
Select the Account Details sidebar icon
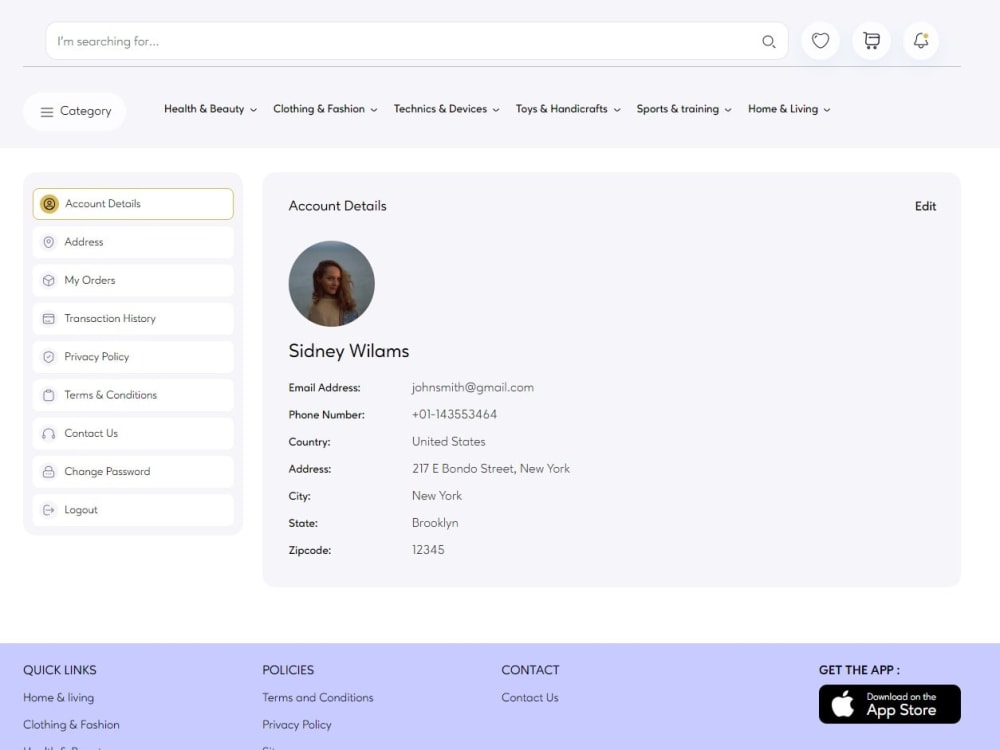(x=49, y=203)
